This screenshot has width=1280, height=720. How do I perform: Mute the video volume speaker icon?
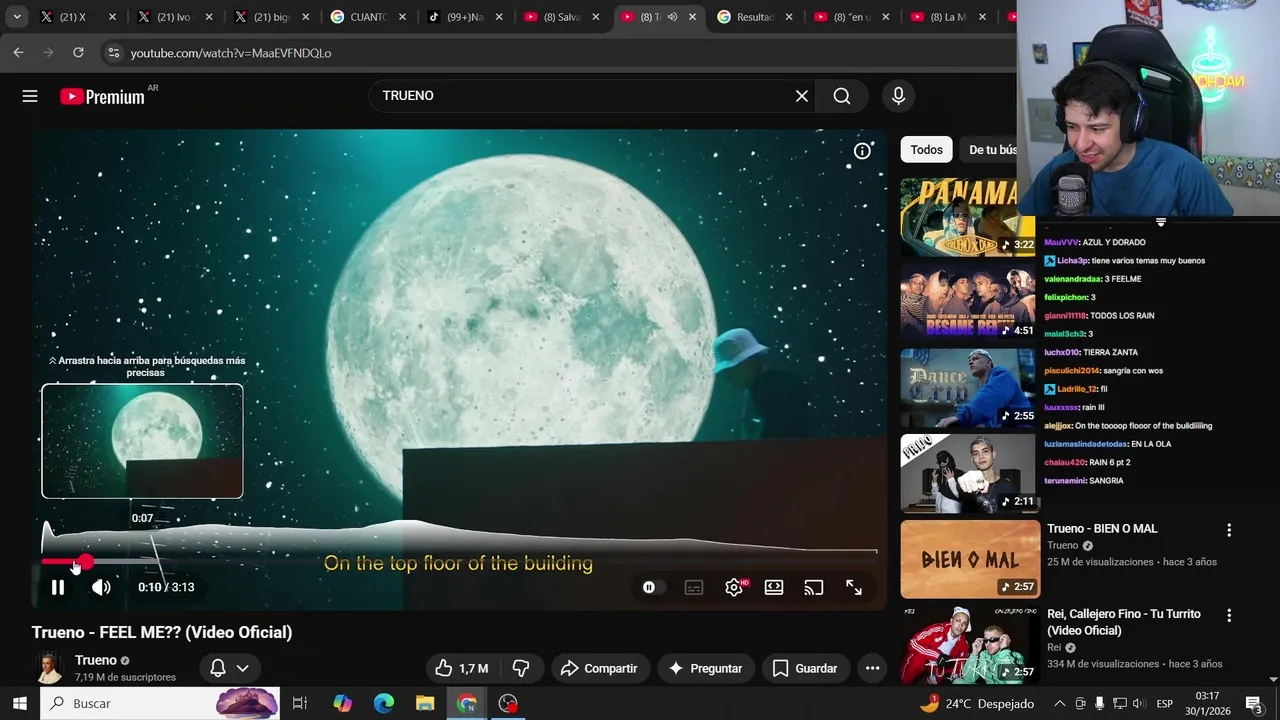click(x=101, y=588)
